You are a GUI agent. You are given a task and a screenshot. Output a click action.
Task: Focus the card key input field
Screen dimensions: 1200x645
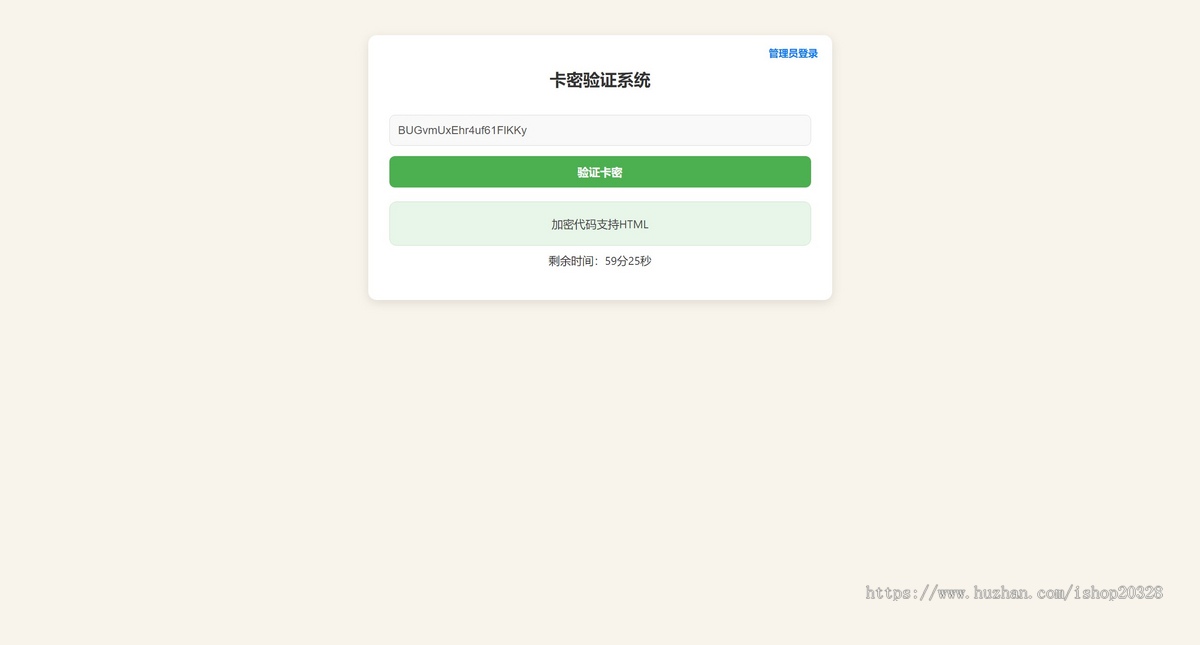point(600,130)
